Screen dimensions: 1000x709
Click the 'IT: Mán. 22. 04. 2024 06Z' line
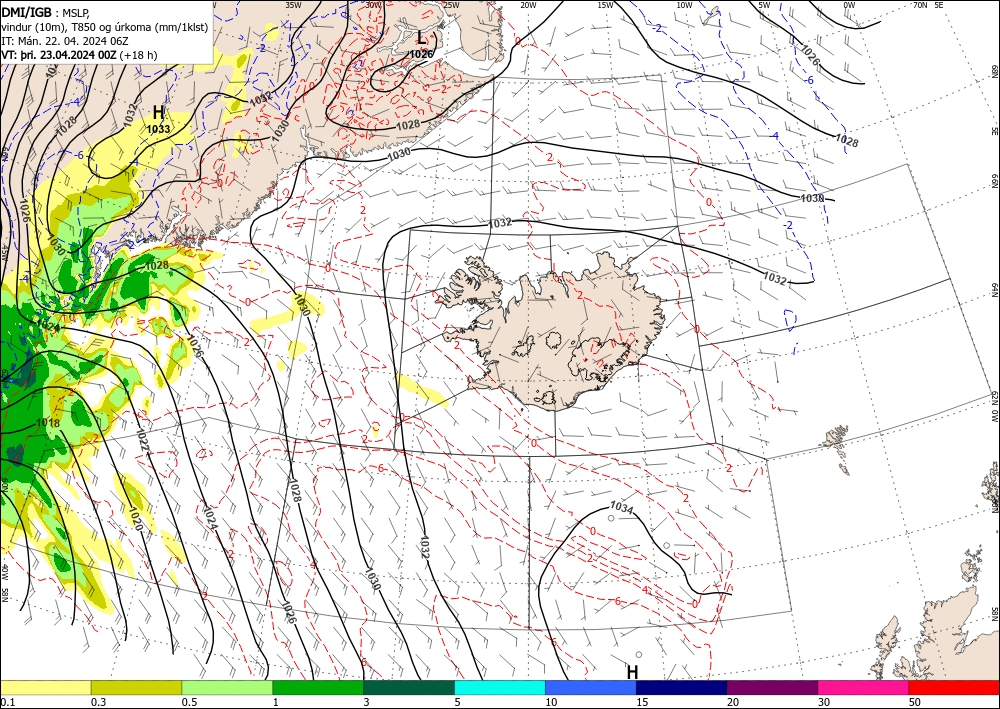(x=65, y=41)
